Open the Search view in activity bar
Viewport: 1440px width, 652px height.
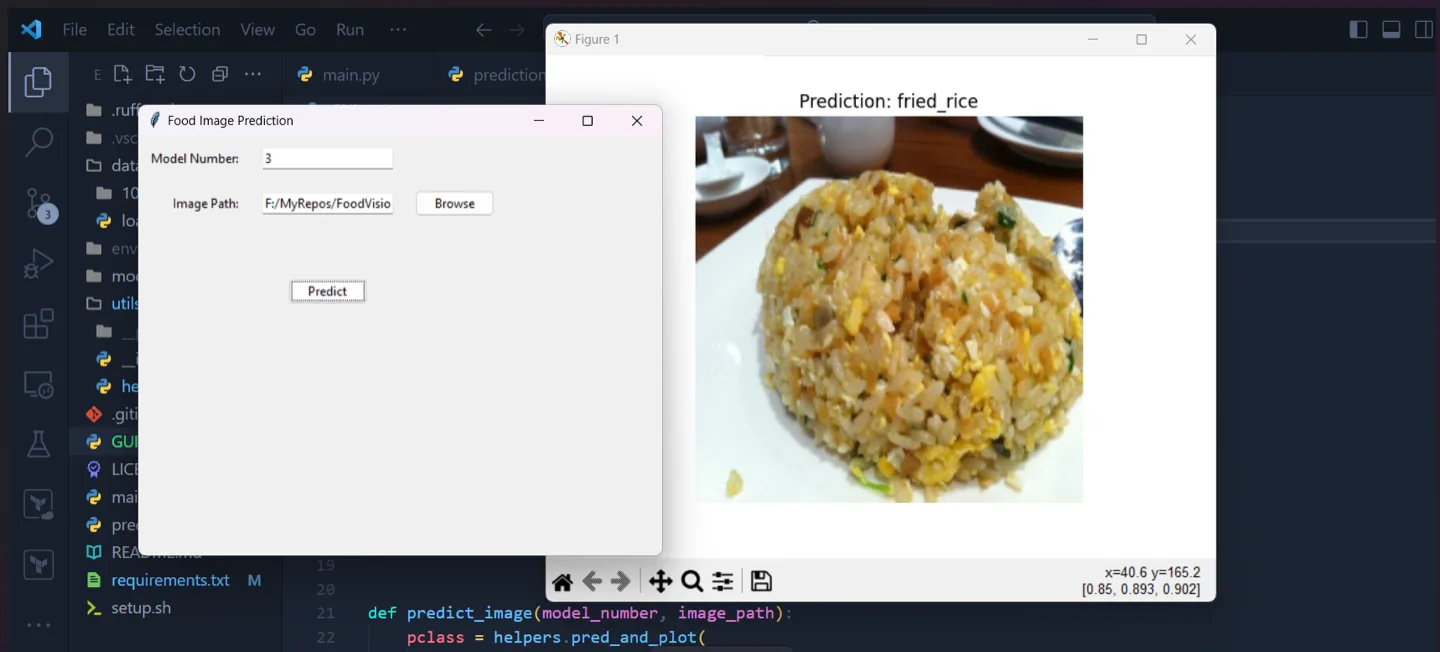pyautogui.click(x=38, y=142)
